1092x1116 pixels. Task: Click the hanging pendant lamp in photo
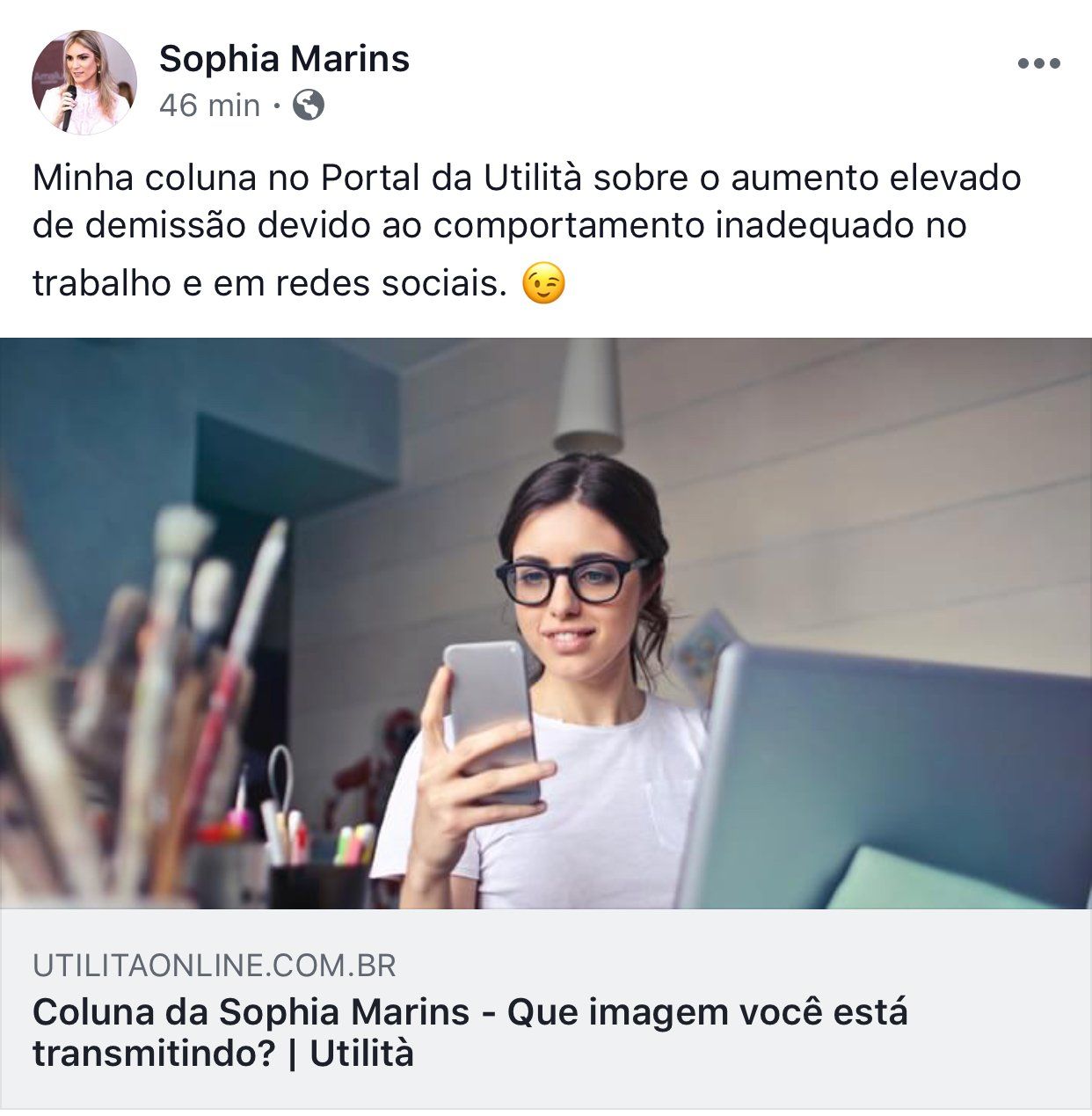click(588, 396)
